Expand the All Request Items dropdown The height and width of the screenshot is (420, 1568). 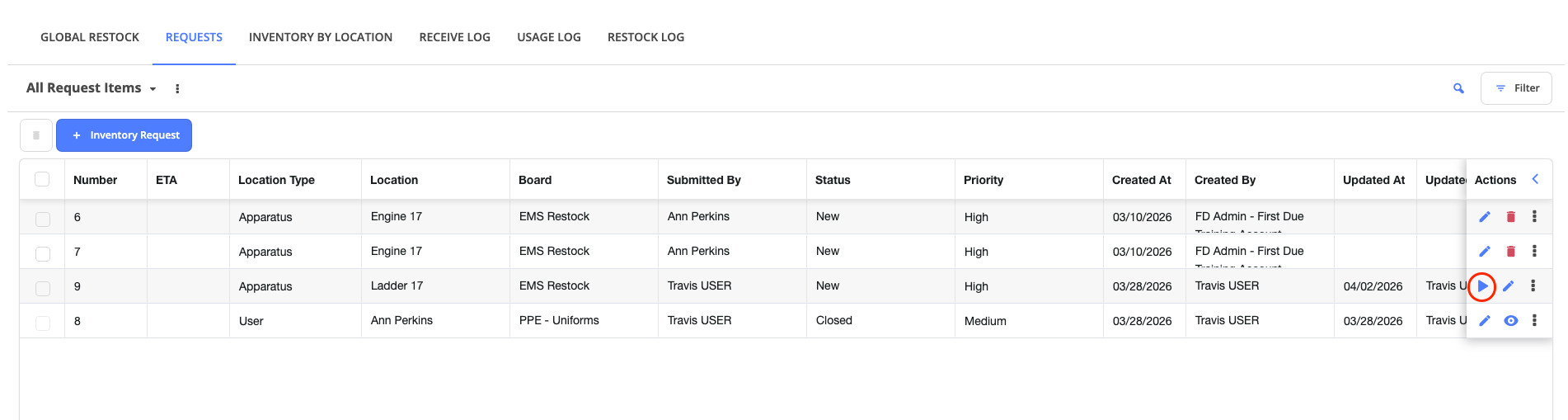pyautogui.click(x=91, y=87)
